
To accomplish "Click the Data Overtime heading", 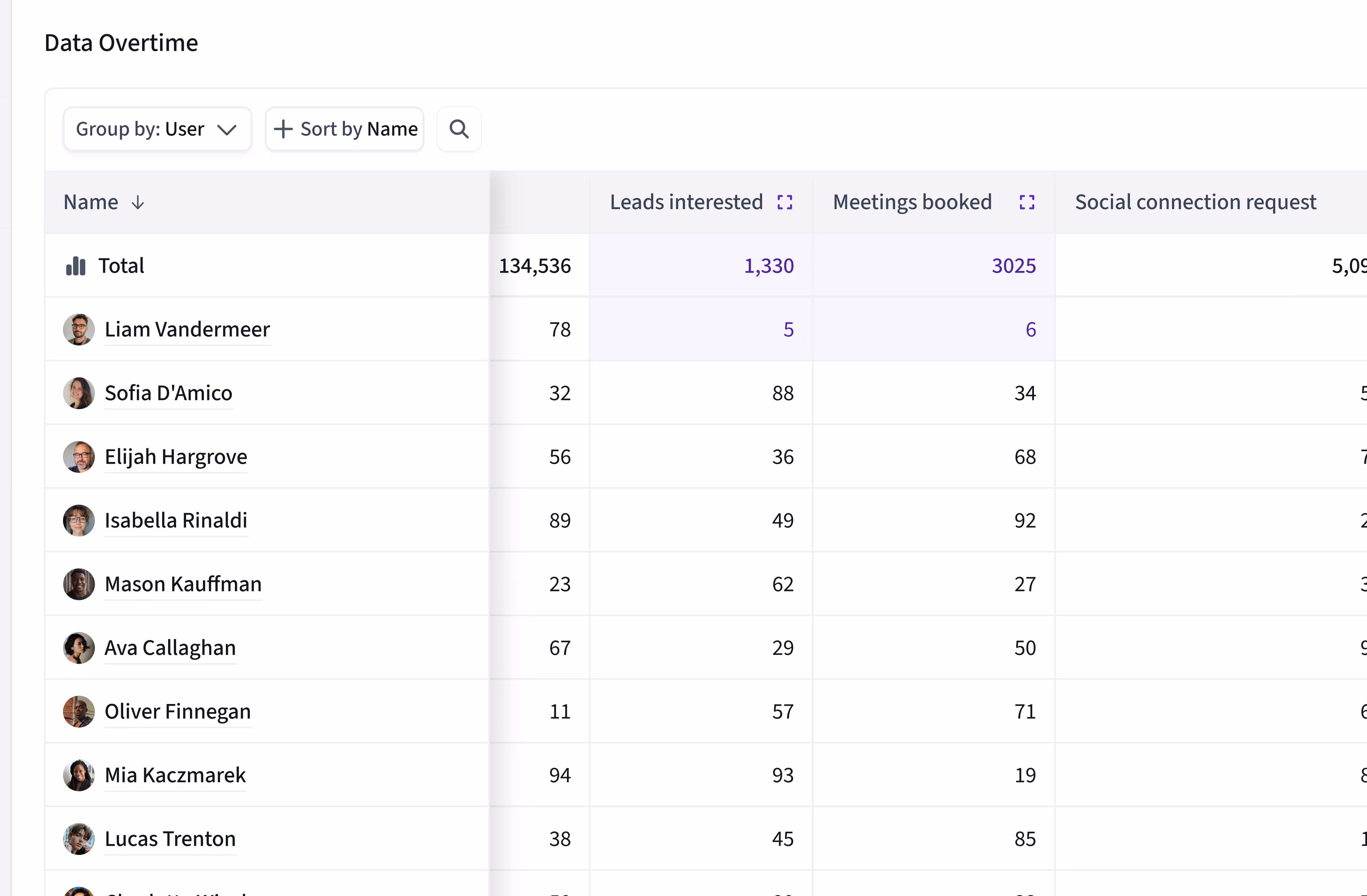I will (121, 43).
